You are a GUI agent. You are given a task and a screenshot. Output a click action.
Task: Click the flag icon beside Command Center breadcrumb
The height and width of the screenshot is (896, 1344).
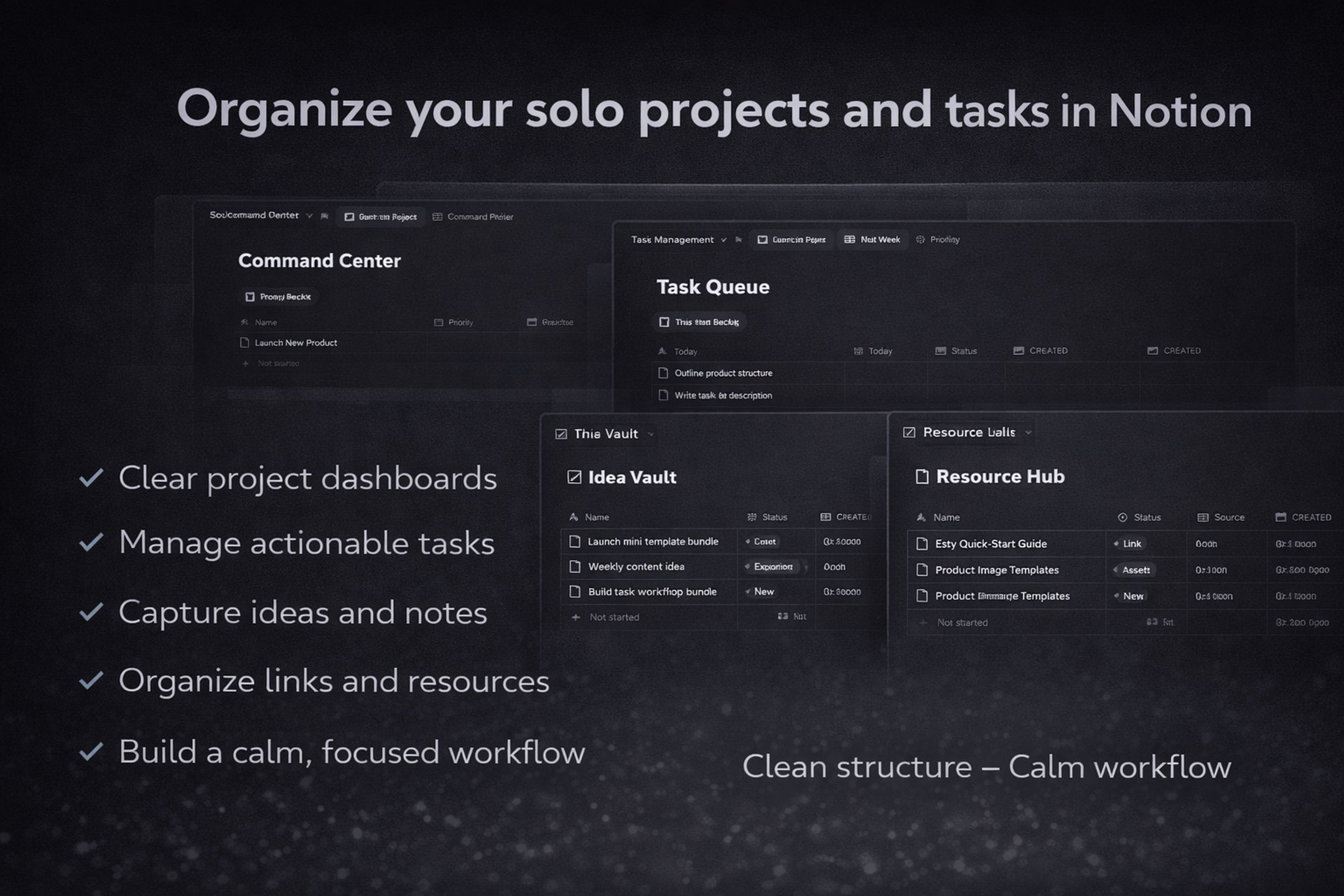[324, 217]
